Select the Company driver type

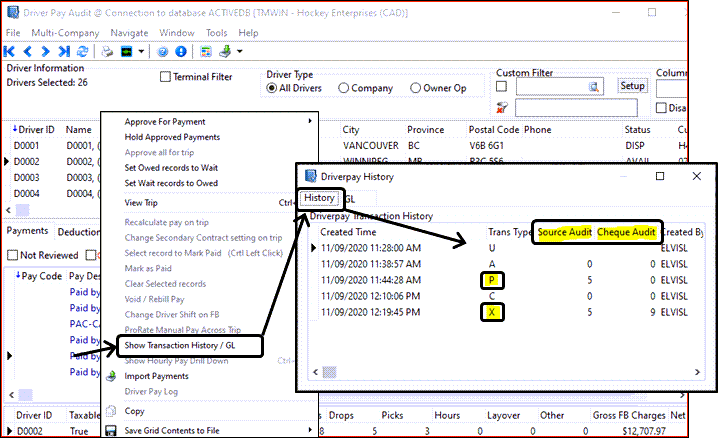(x=345, y=88)
